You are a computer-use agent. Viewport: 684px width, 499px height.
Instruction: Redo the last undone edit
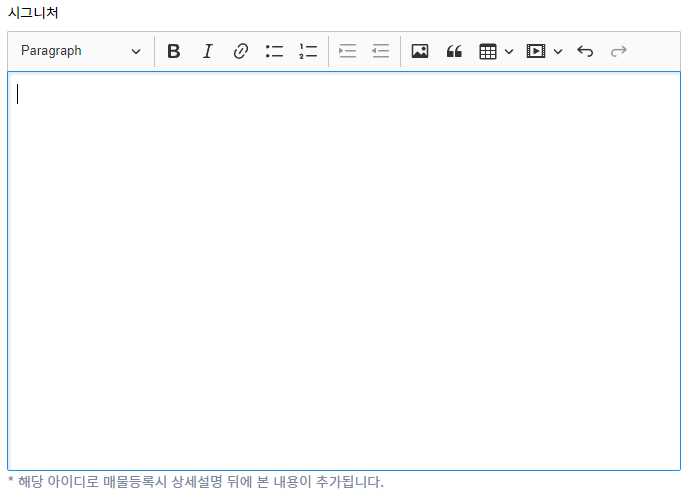pos(618,51)
